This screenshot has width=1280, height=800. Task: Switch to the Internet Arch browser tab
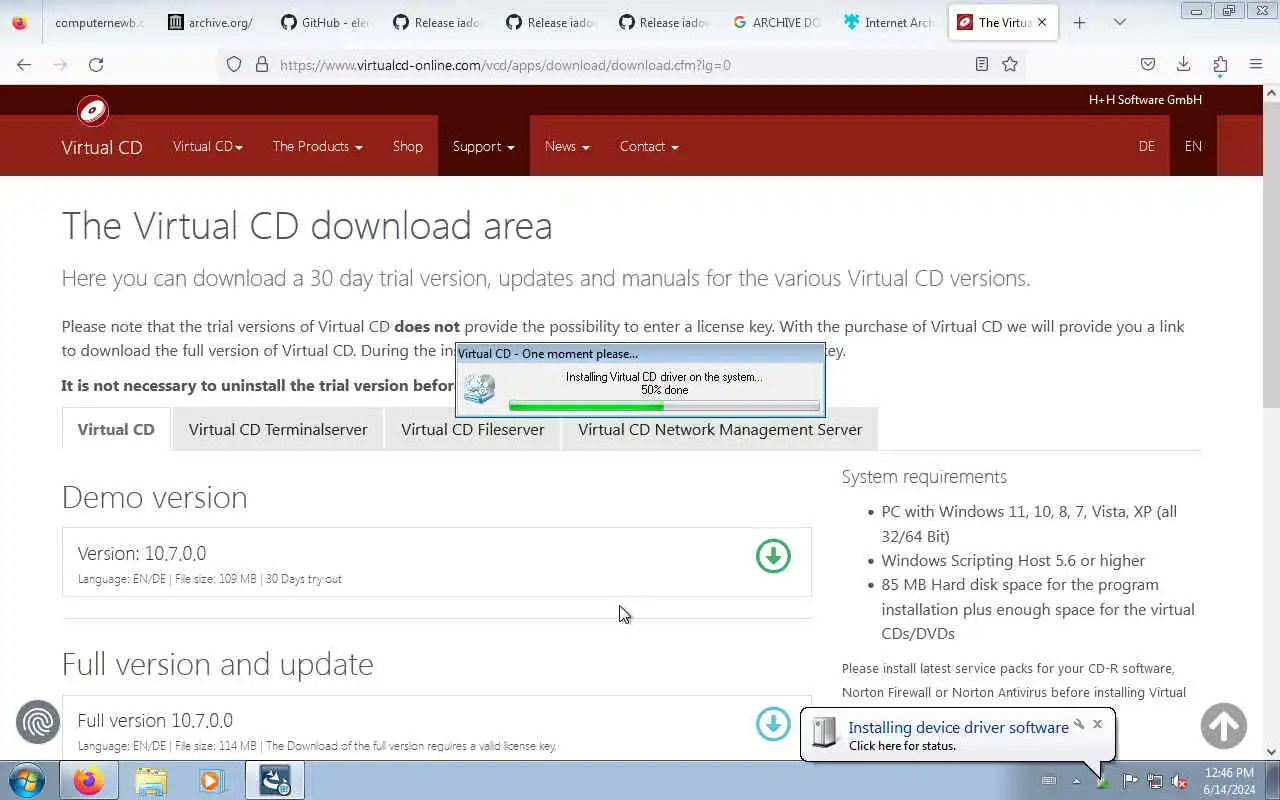(890, 22)
